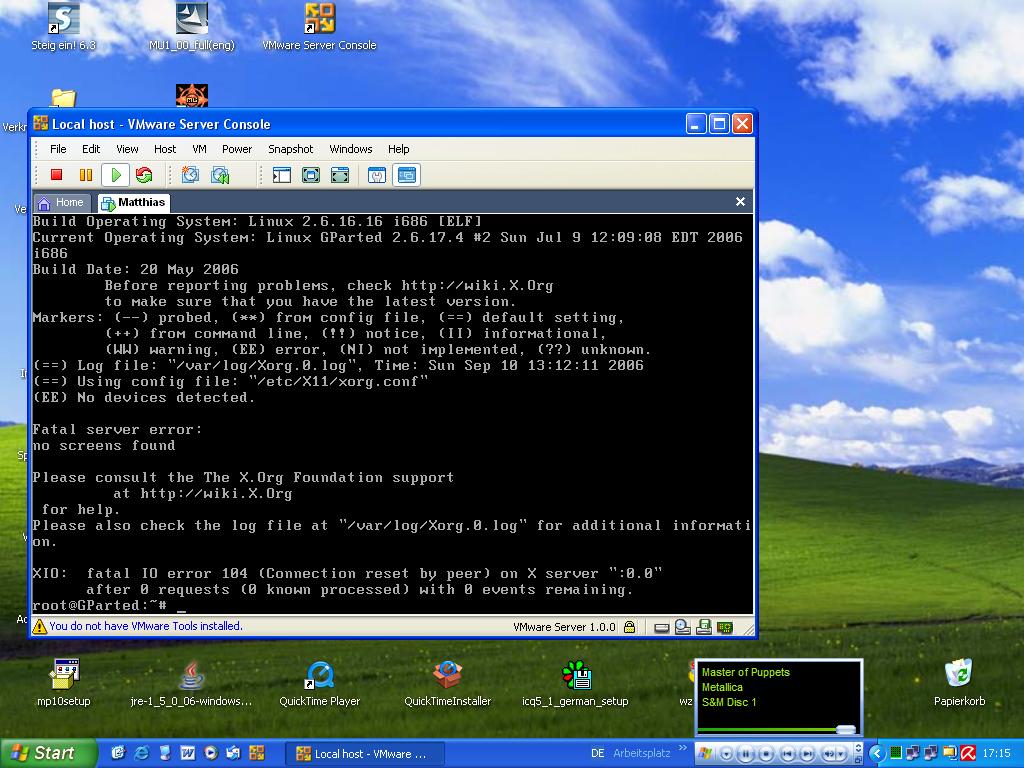Screen dimensions: 1024x768
Task: Click CD-ROM device icon in status bar
Action: coord(682,627)
